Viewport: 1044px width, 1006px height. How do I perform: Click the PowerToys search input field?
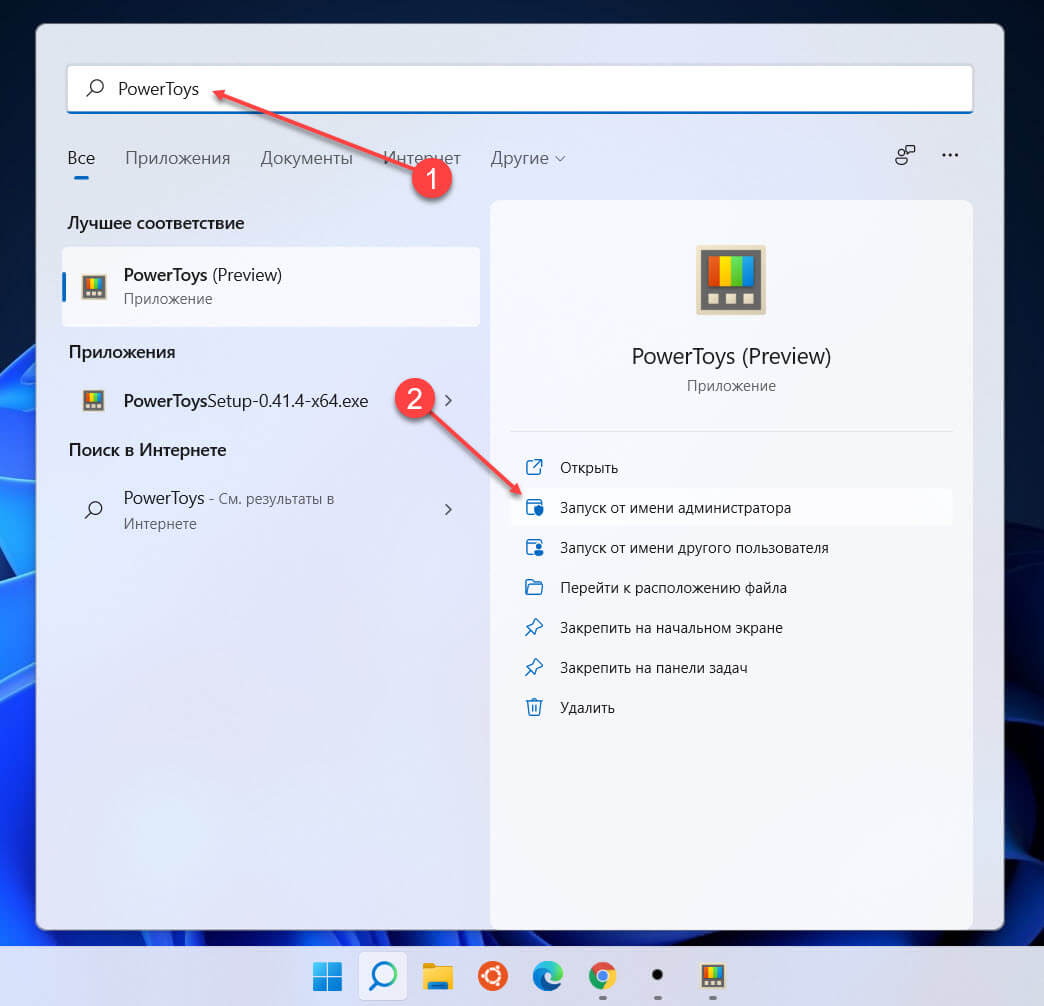point(519,89)
